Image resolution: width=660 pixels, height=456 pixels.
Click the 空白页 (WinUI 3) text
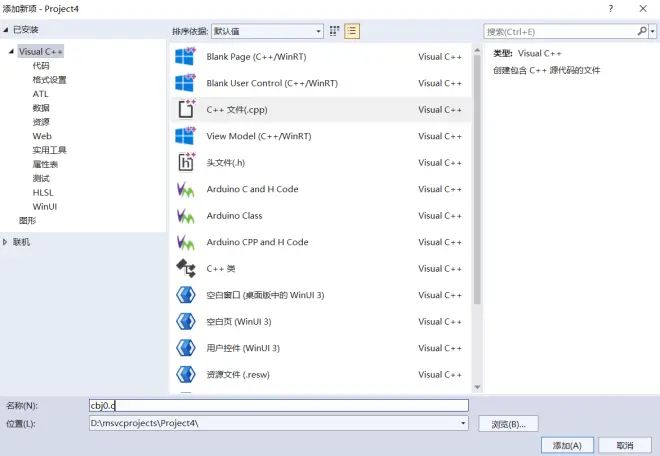coord(239,322)
